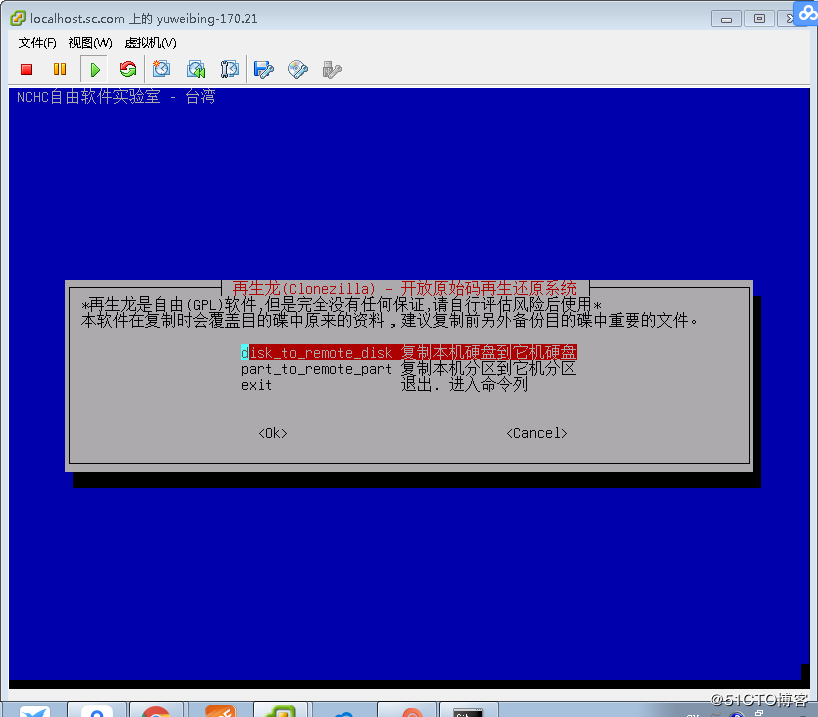Reset the virtual machine with the circular arrows icon
The height and width of the screenshot is (717, 818).
(x=128, y=69)
